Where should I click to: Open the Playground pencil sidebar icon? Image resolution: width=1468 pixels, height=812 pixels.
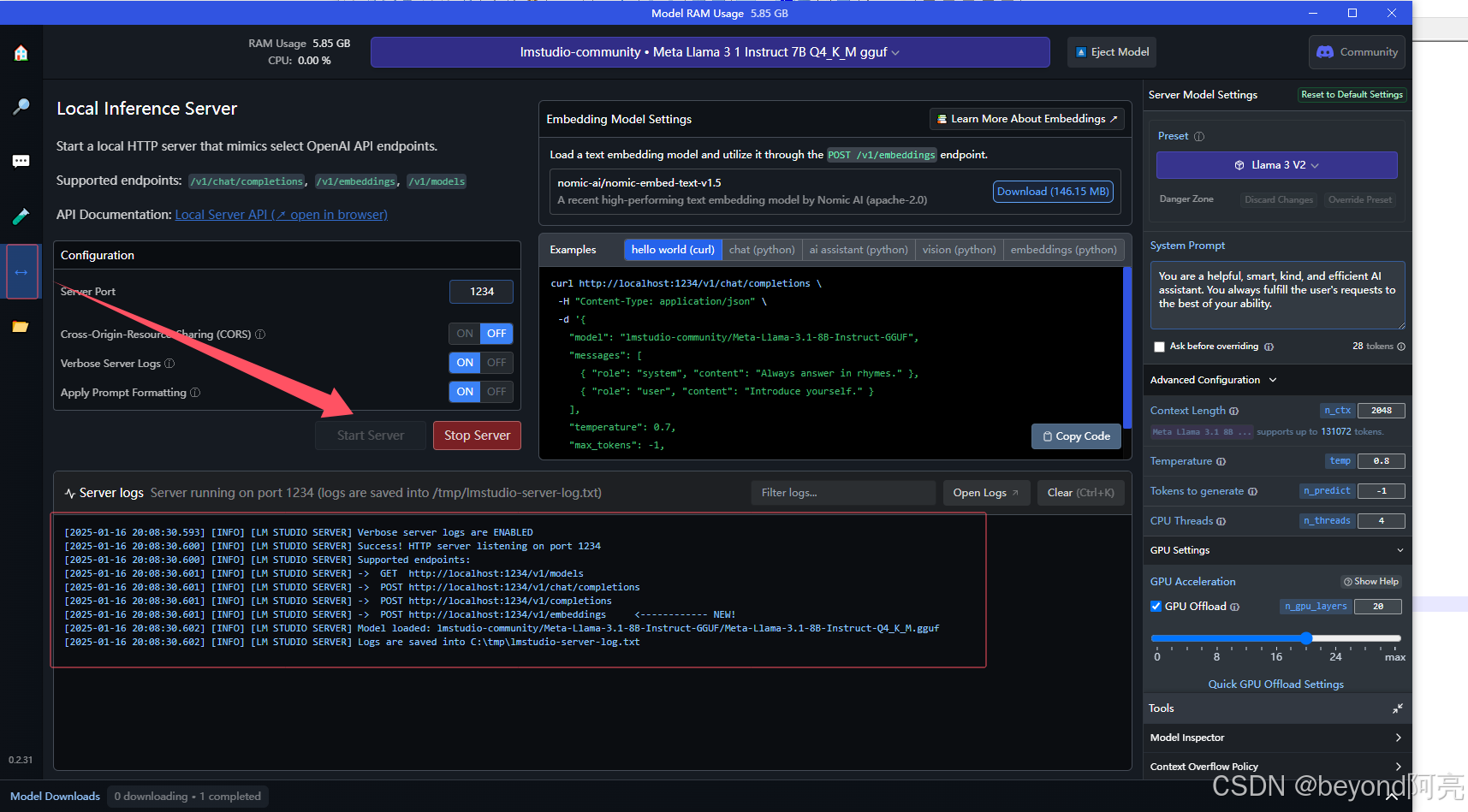tap(21, 216)
